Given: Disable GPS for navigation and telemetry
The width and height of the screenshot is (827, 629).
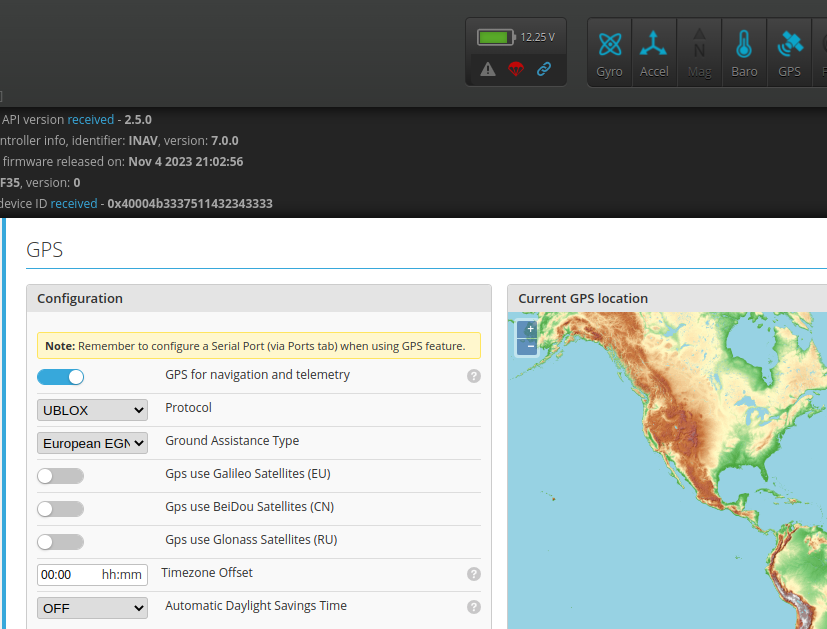Looking at the screenshot, I should click(x=60, y=377).
